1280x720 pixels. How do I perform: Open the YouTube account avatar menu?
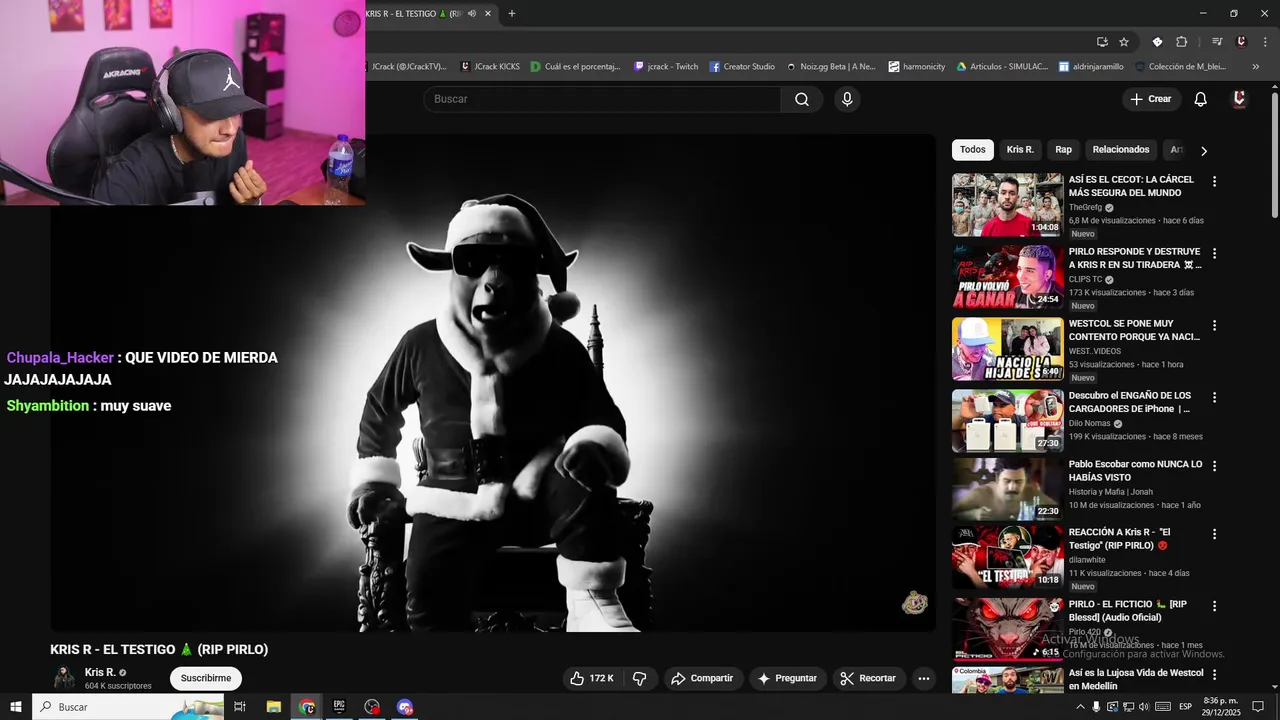(1239, 99)
